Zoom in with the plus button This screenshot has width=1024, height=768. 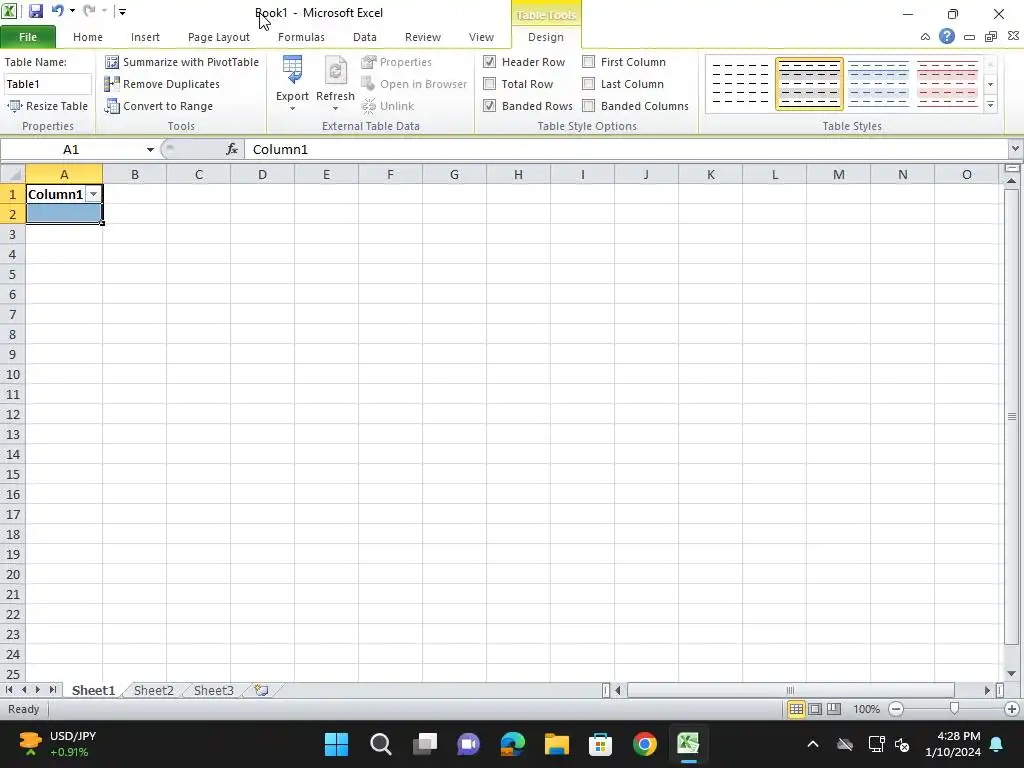(x=1012, y=709)
